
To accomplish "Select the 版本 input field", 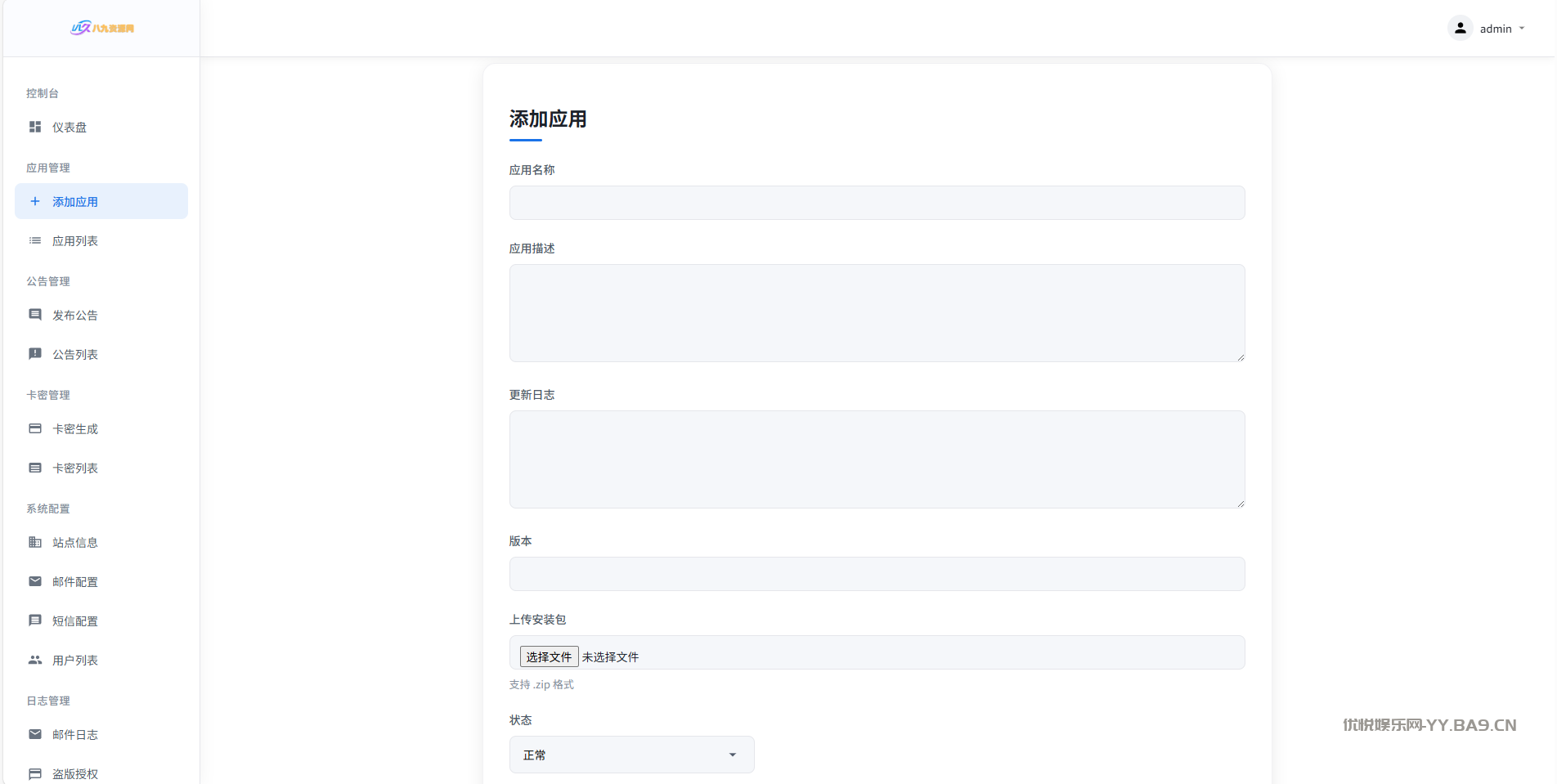I will [877, 574].
